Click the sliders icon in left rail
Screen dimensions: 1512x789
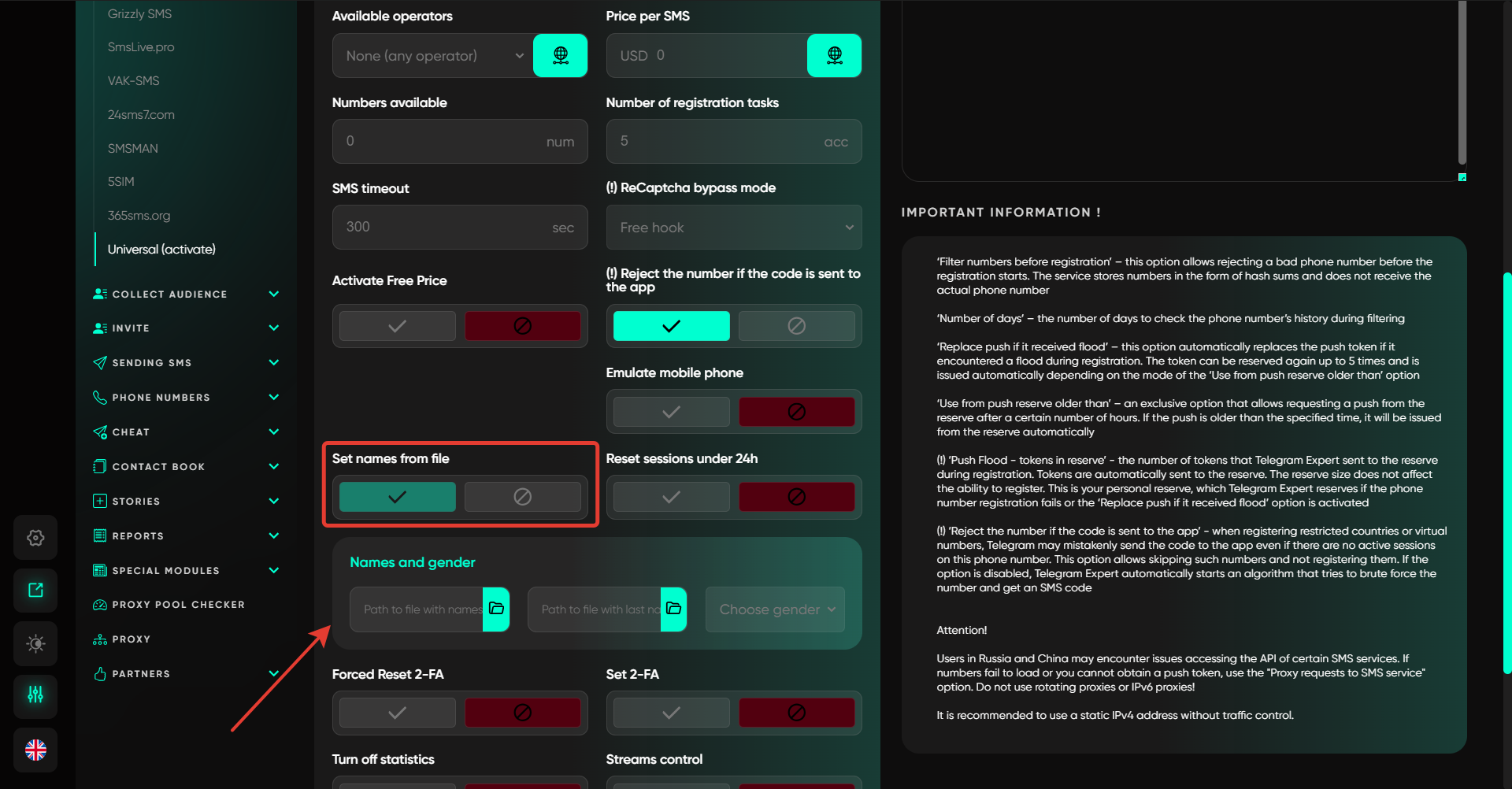coord(35,695)
